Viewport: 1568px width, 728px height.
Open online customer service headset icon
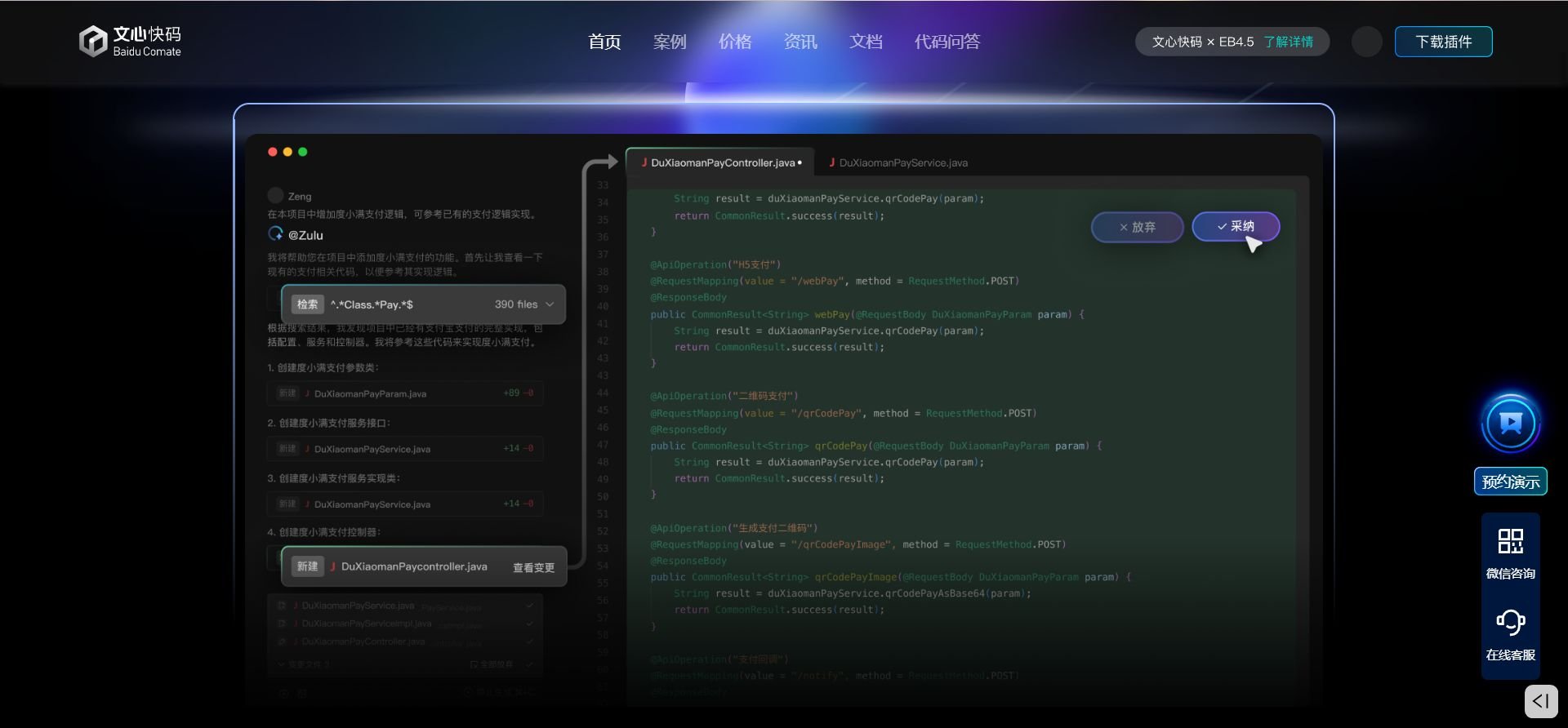[1510, 623]
